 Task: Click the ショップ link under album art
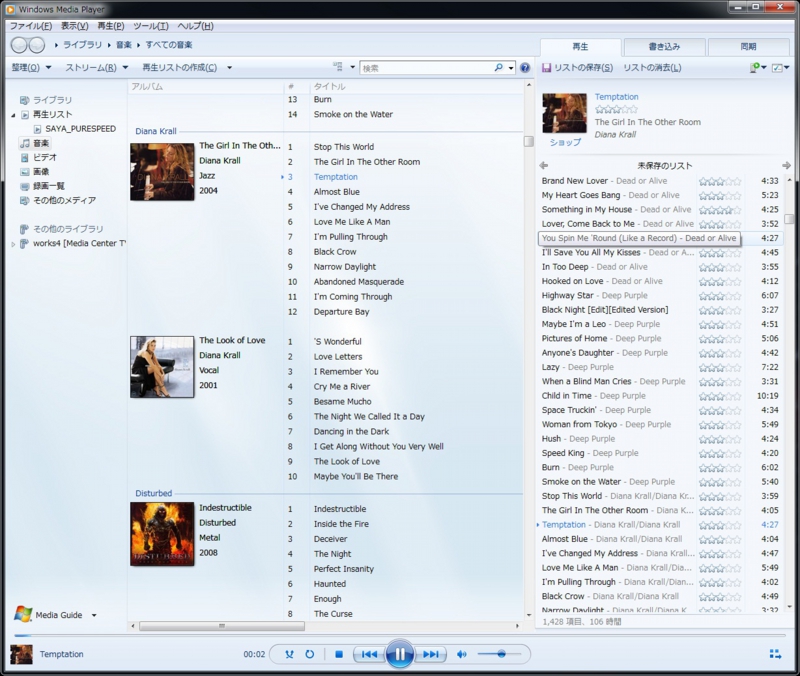pyautogui.click(x=565, y=142)
